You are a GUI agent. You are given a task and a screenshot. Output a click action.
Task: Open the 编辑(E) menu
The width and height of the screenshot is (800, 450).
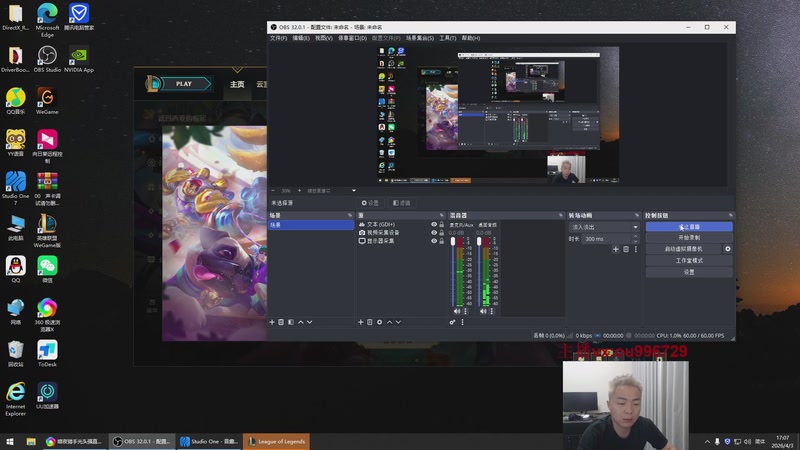point(301,38)
